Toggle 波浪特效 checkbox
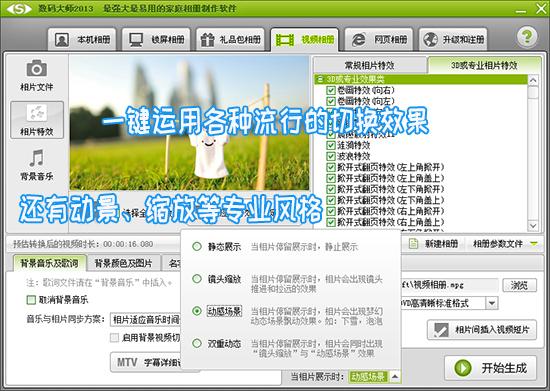Screen dimensions: 550x391 pyautogui.click(x=331, y=156)
